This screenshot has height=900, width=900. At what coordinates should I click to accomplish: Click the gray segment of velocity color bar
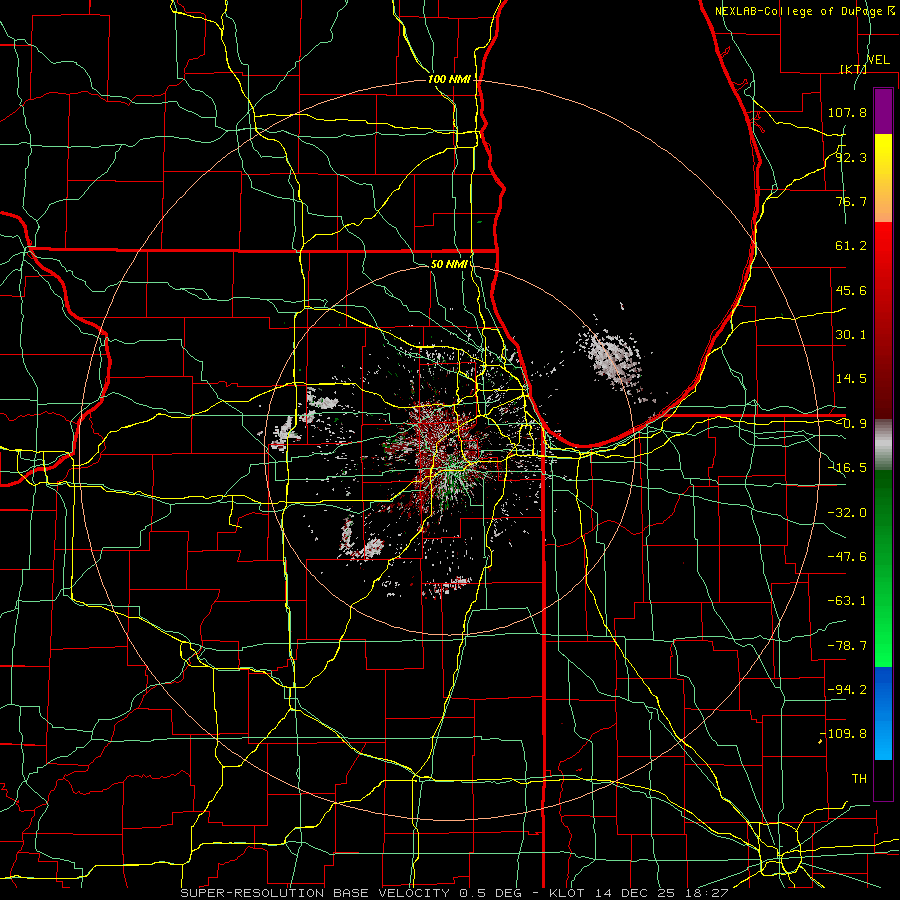pos(883,444)
